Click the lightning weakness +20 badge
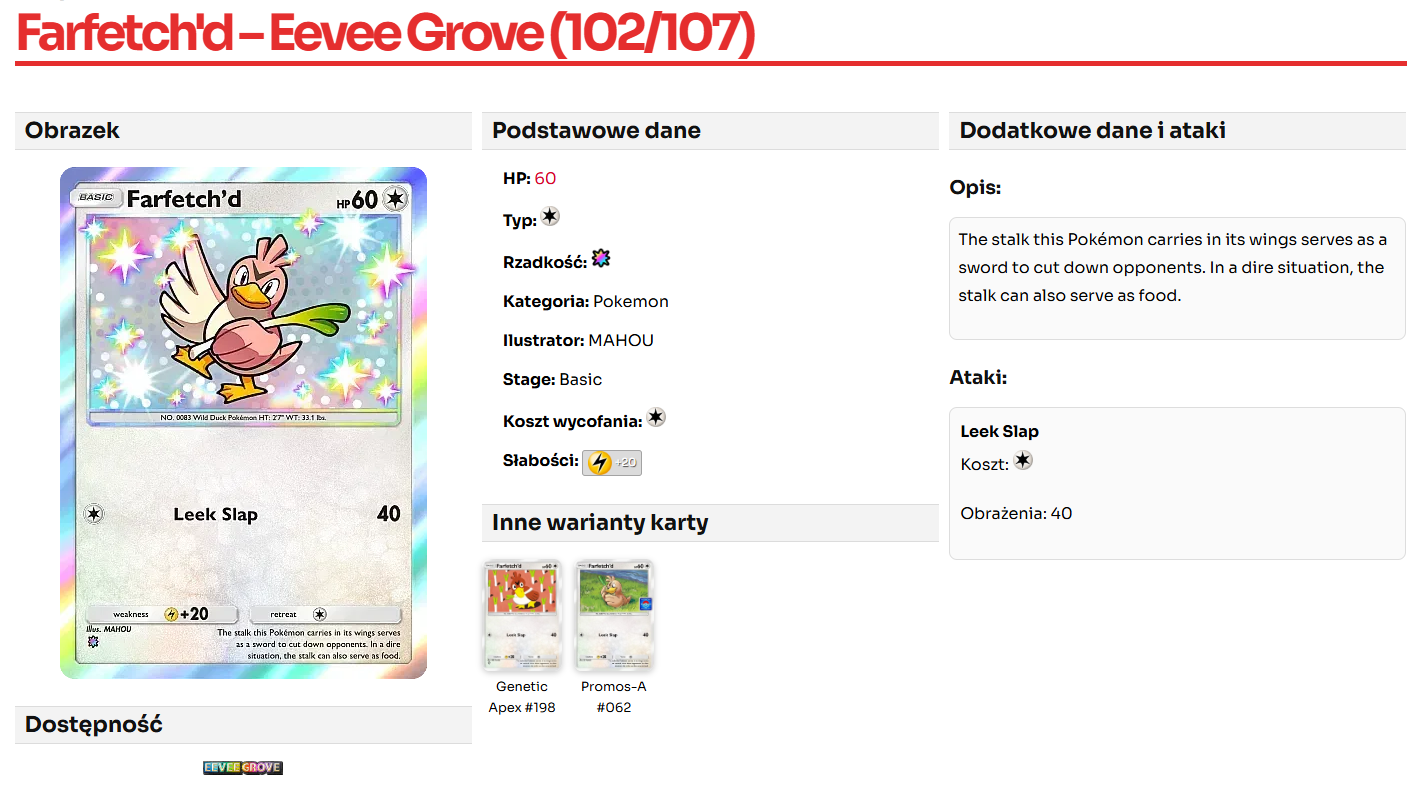This screenshot has width=1420, height=807. click(x=611, y=462)
